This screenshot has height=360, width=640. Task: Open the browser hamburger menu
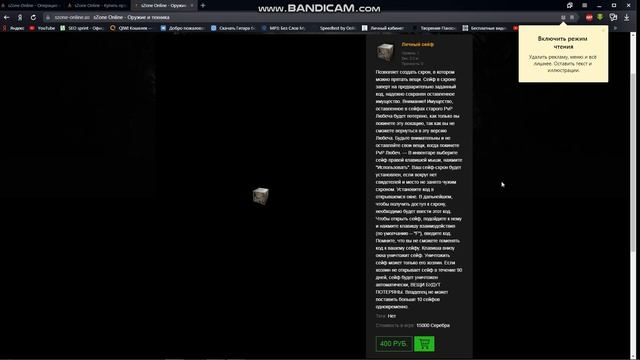click(x=584, y=5)
